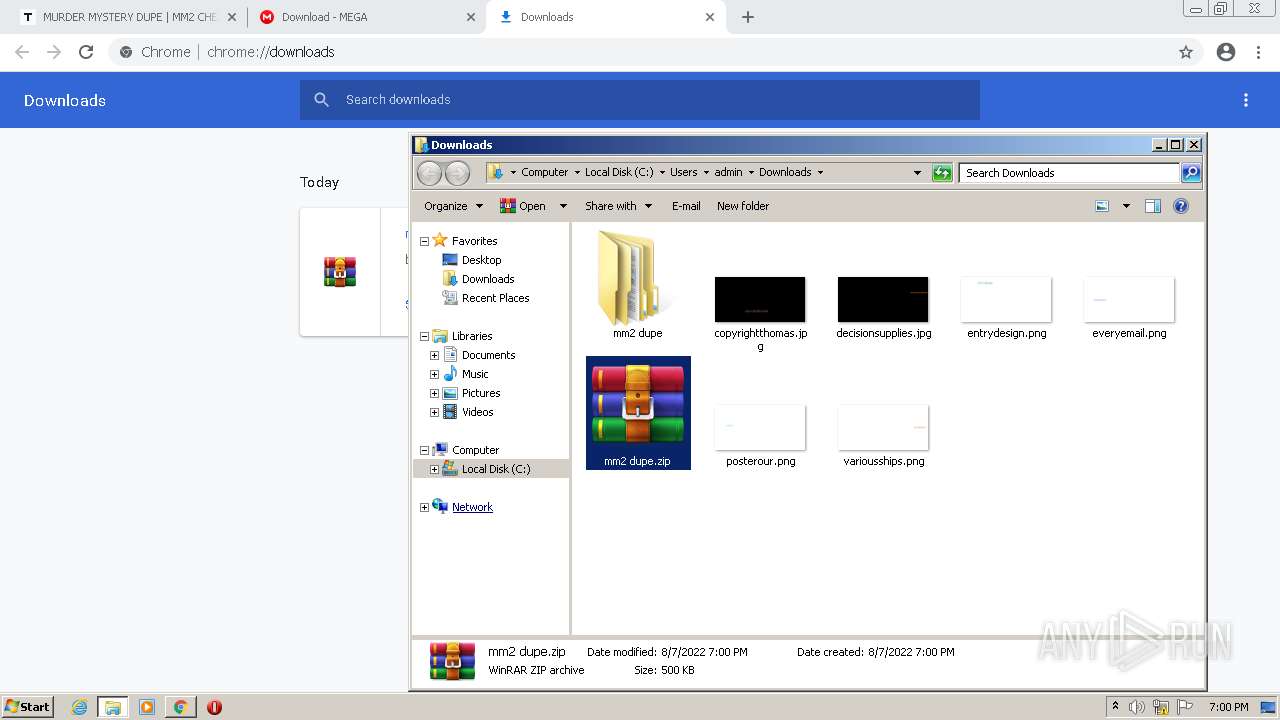1280x720 pixels.
Task: Open Chrome profile avatar
Action: (x=1226, y=52)
